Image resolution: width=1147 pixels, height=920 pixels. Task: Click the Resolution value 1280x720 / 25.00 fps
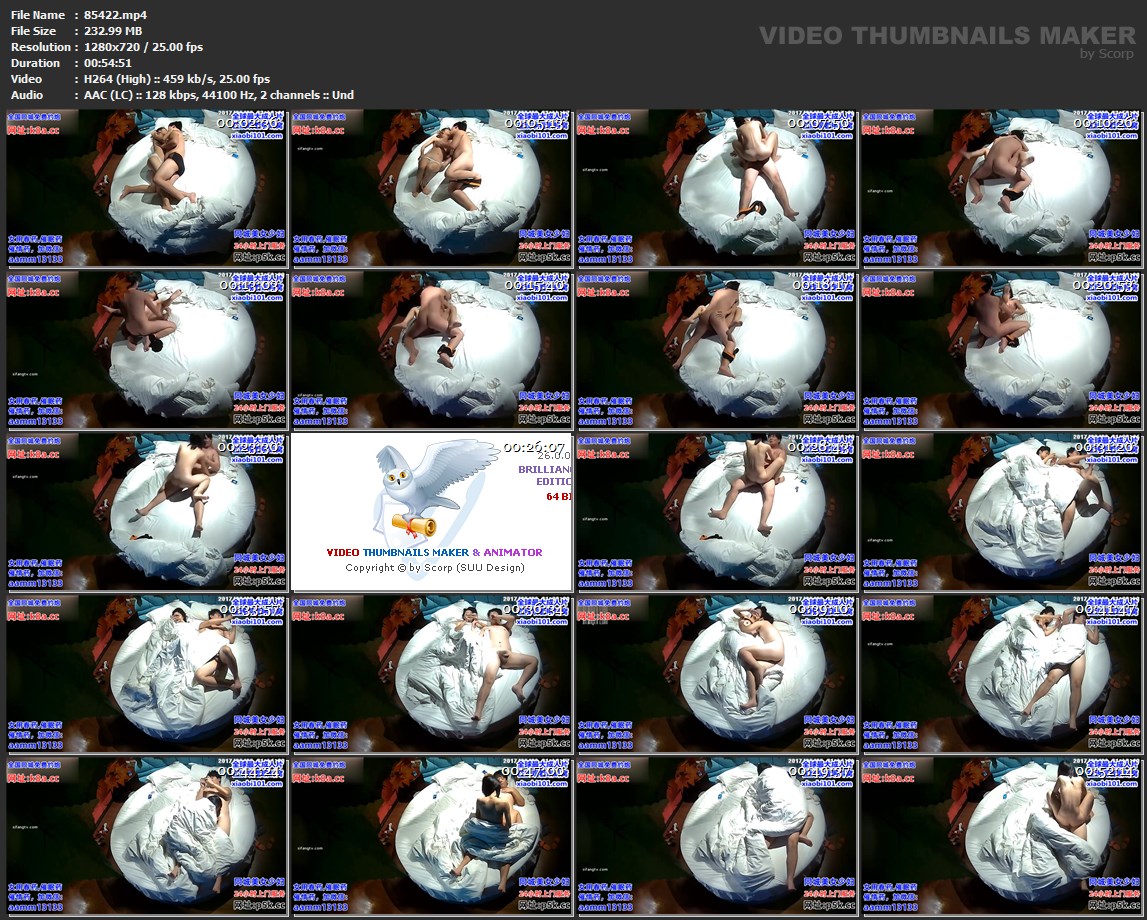[143, 47]
